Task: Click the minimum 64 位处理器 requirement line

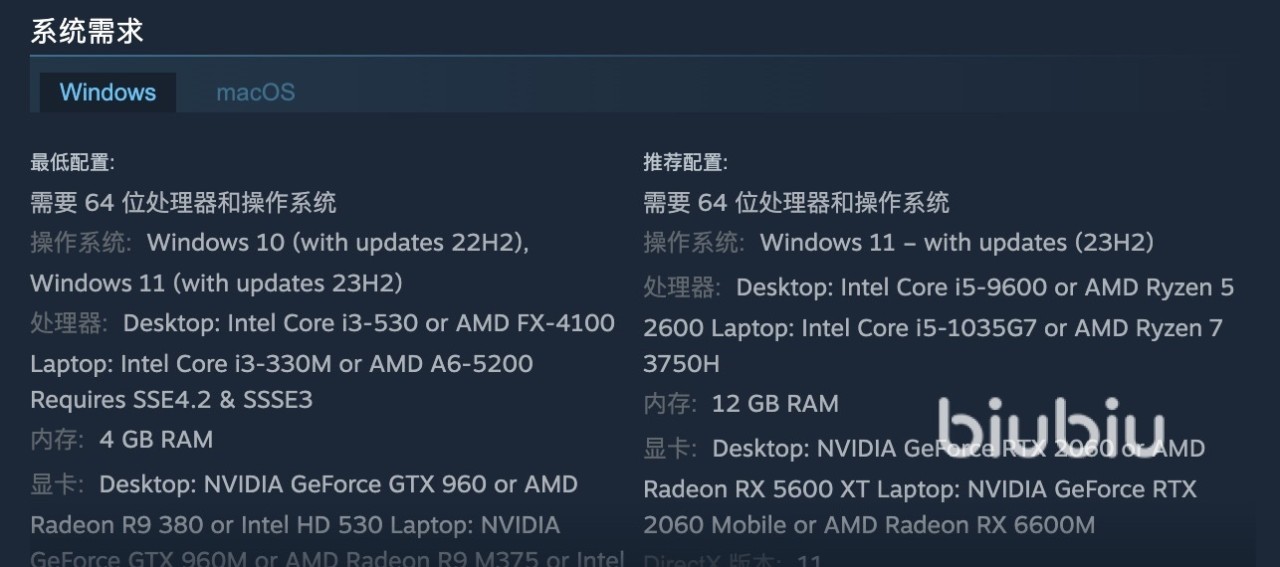Action: [x=183, y=203]
